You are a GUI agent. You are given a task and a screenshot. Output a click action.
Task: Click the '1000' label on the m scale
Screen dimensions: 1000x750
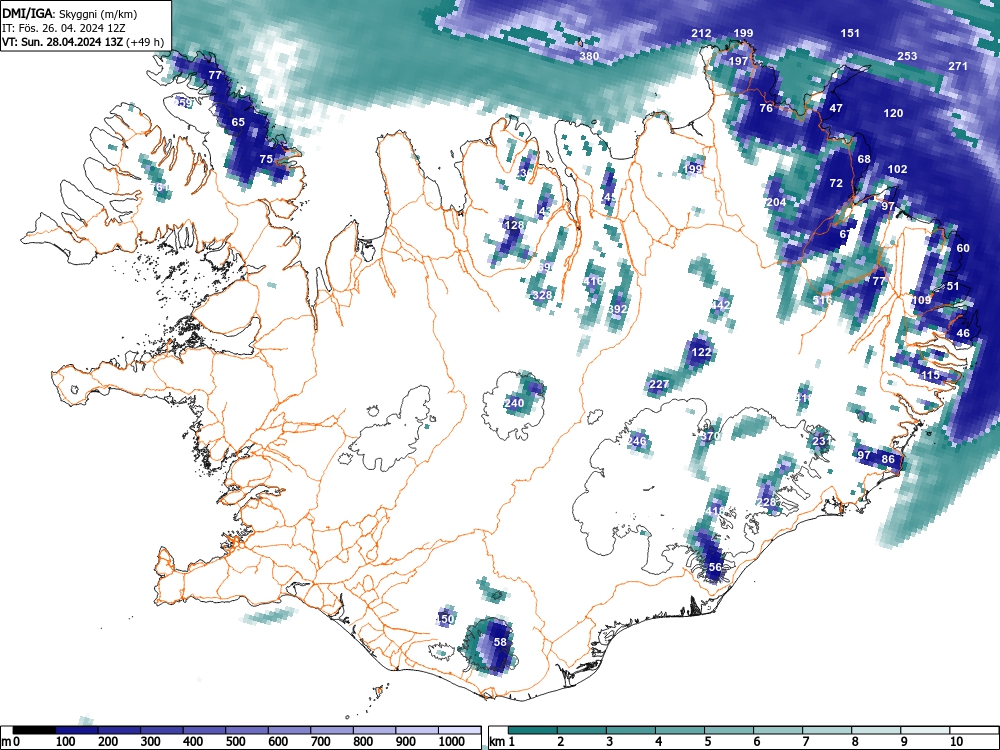451,742
